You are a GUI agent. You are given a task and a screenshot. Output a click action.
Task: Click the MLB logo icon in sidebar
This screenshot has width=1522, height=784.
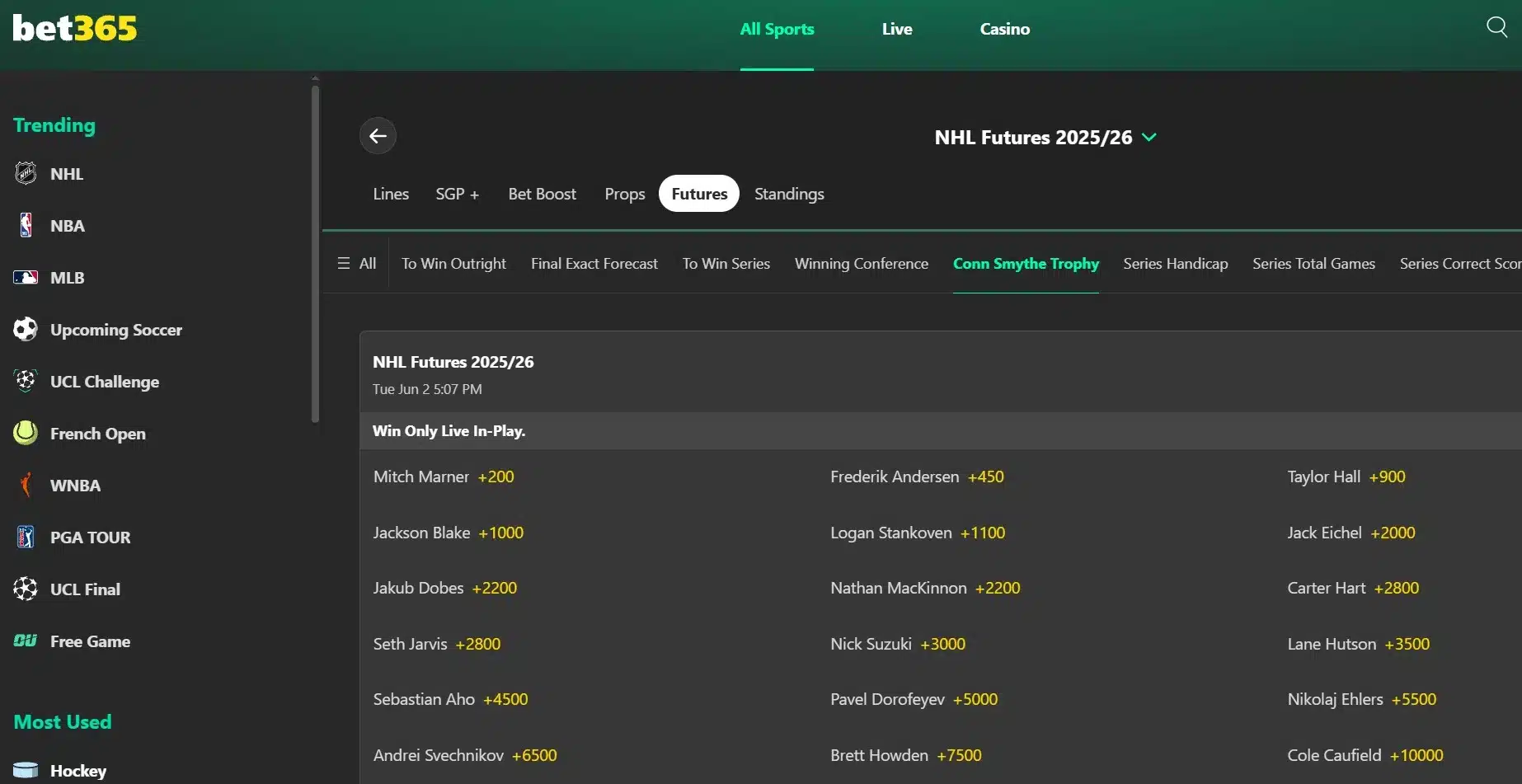tap(26, 277)
